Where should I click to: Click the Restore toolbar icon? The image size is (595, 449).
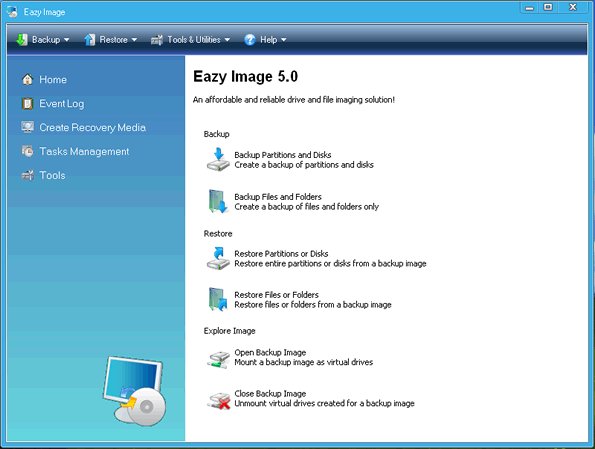90,39
